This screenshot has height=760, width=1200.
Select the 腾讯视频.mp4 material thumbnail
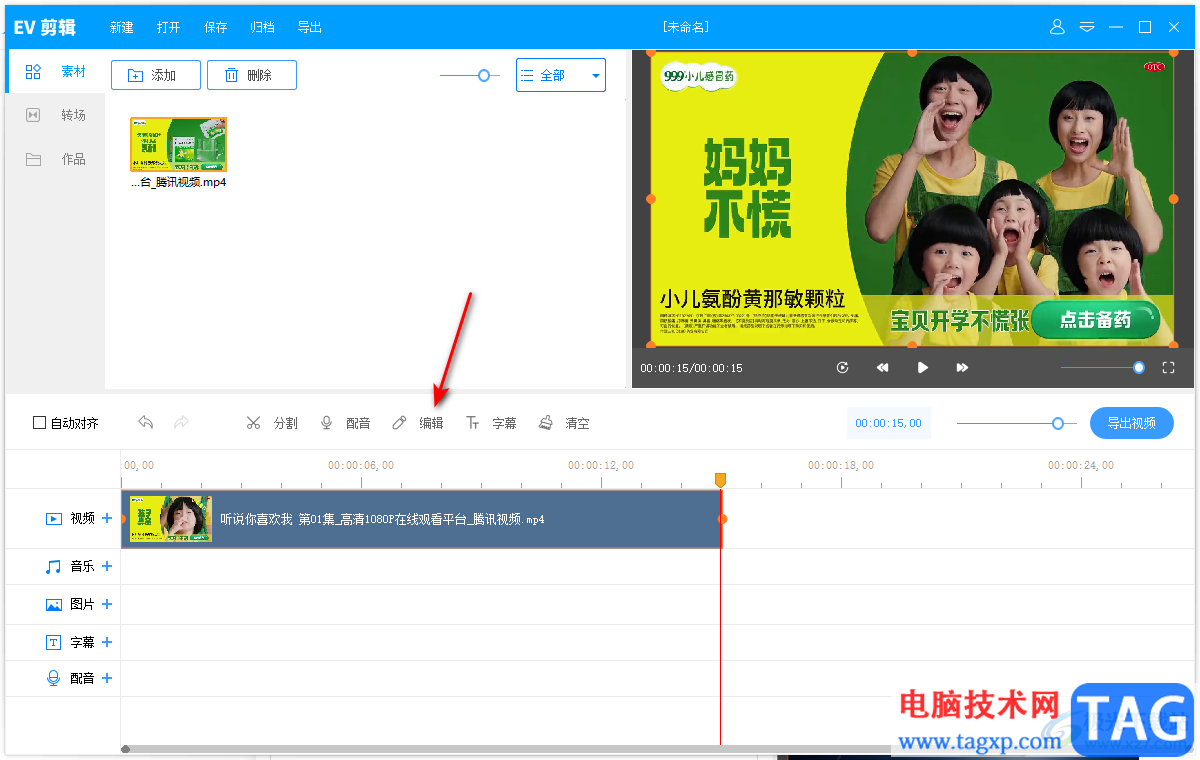click(x=178, y=145)
